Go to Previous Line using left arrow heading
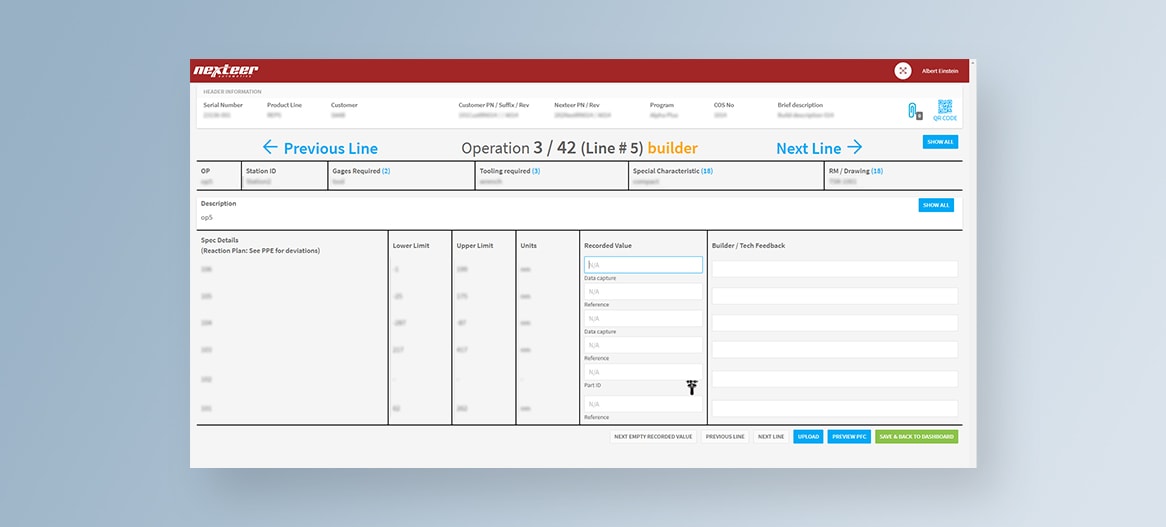 click(x=320, y=148)
